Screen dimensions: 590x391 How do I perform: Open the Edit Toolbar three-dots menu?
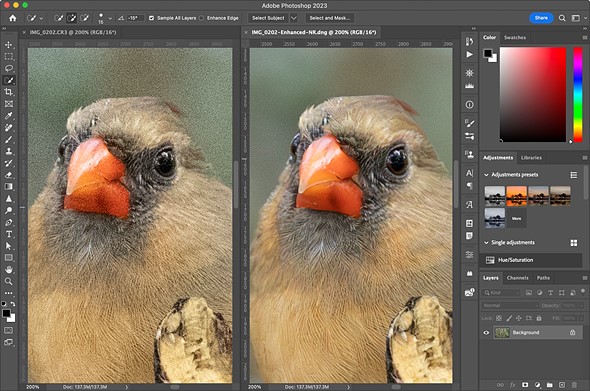tap(9, 293)
